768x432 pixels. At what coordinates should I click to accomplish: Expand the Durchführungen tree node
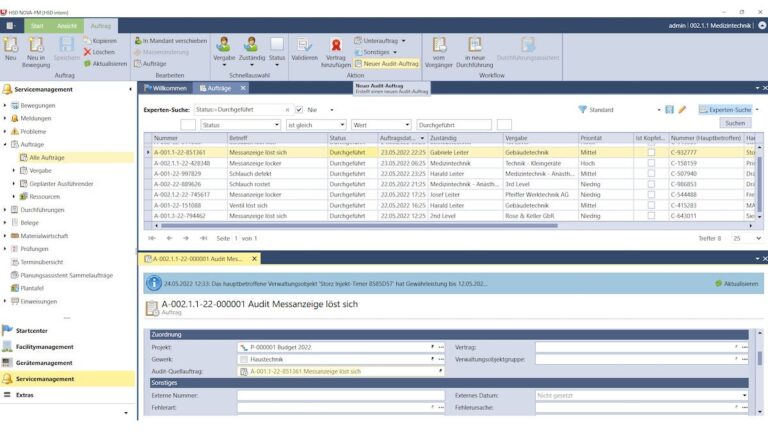tap(6, 210)
